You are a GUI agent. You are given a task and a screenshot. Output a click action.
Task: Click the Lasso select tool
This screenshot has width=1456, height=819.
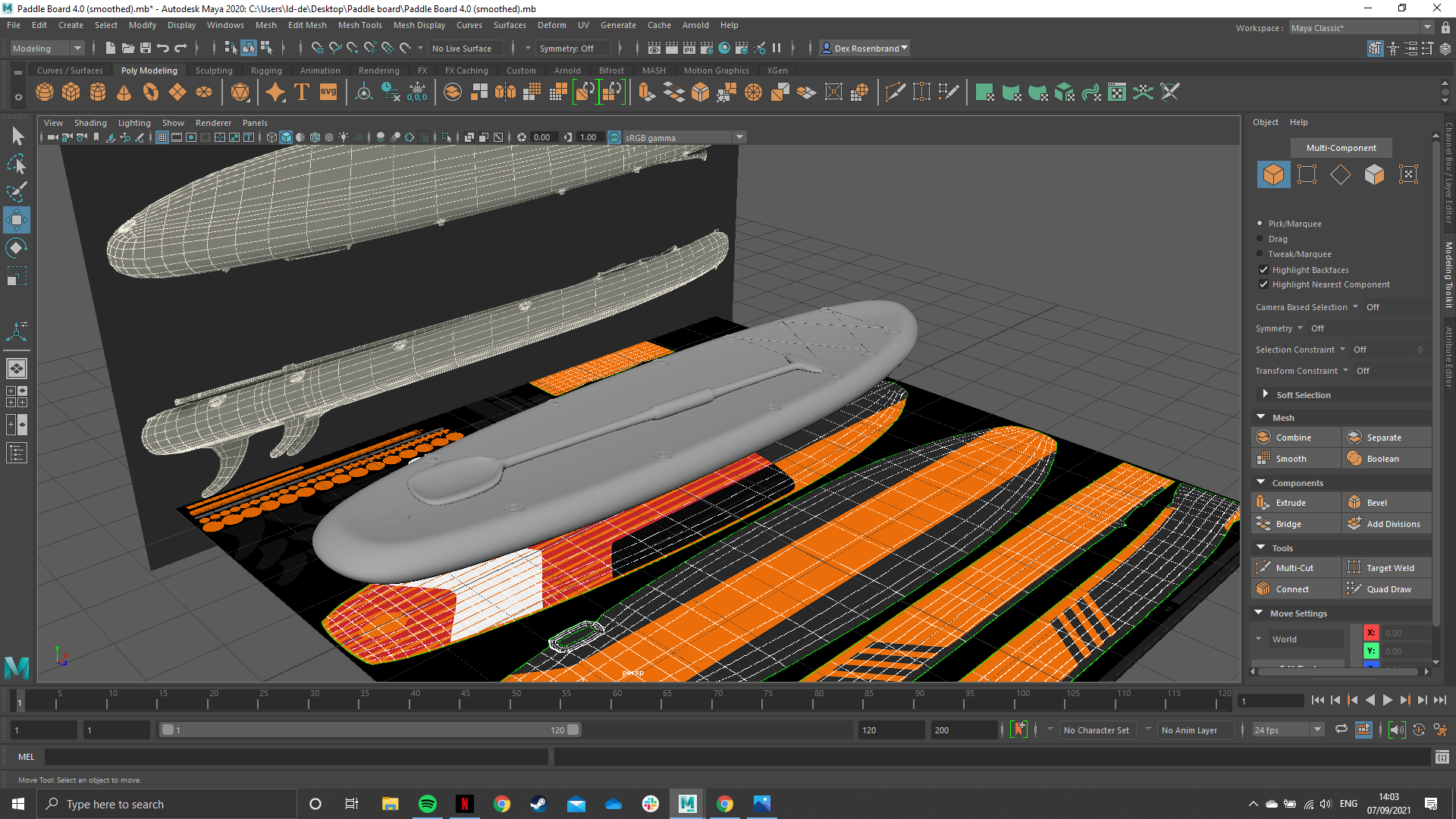(x=17, y=164)
